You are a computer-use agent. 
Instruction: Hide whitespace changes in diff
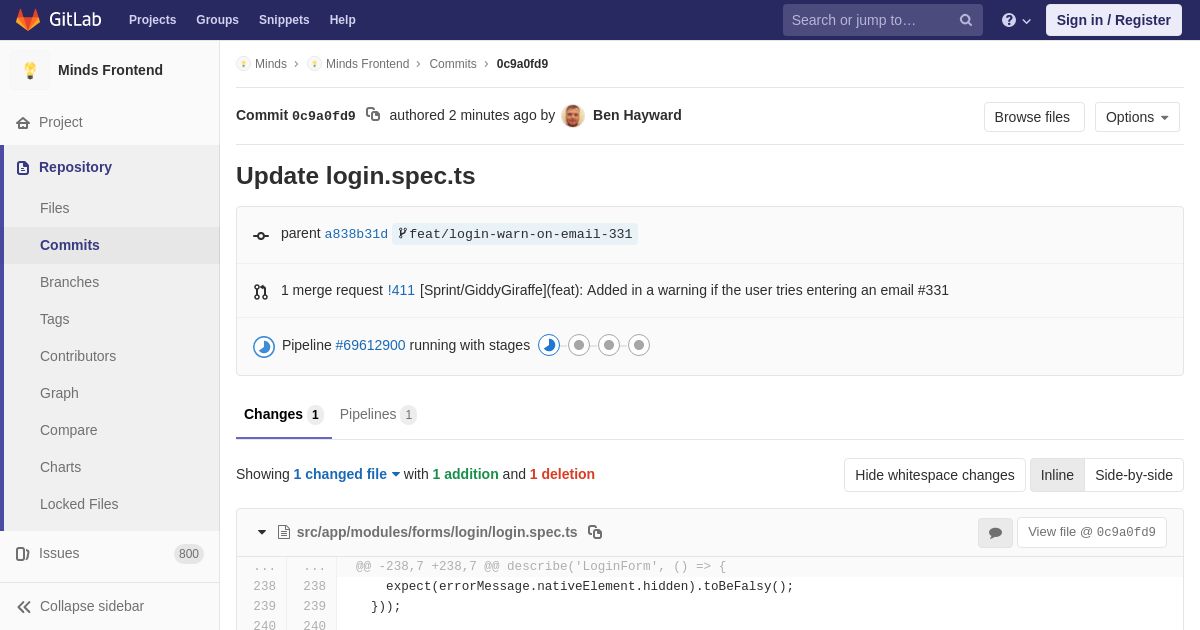point(934,475)
